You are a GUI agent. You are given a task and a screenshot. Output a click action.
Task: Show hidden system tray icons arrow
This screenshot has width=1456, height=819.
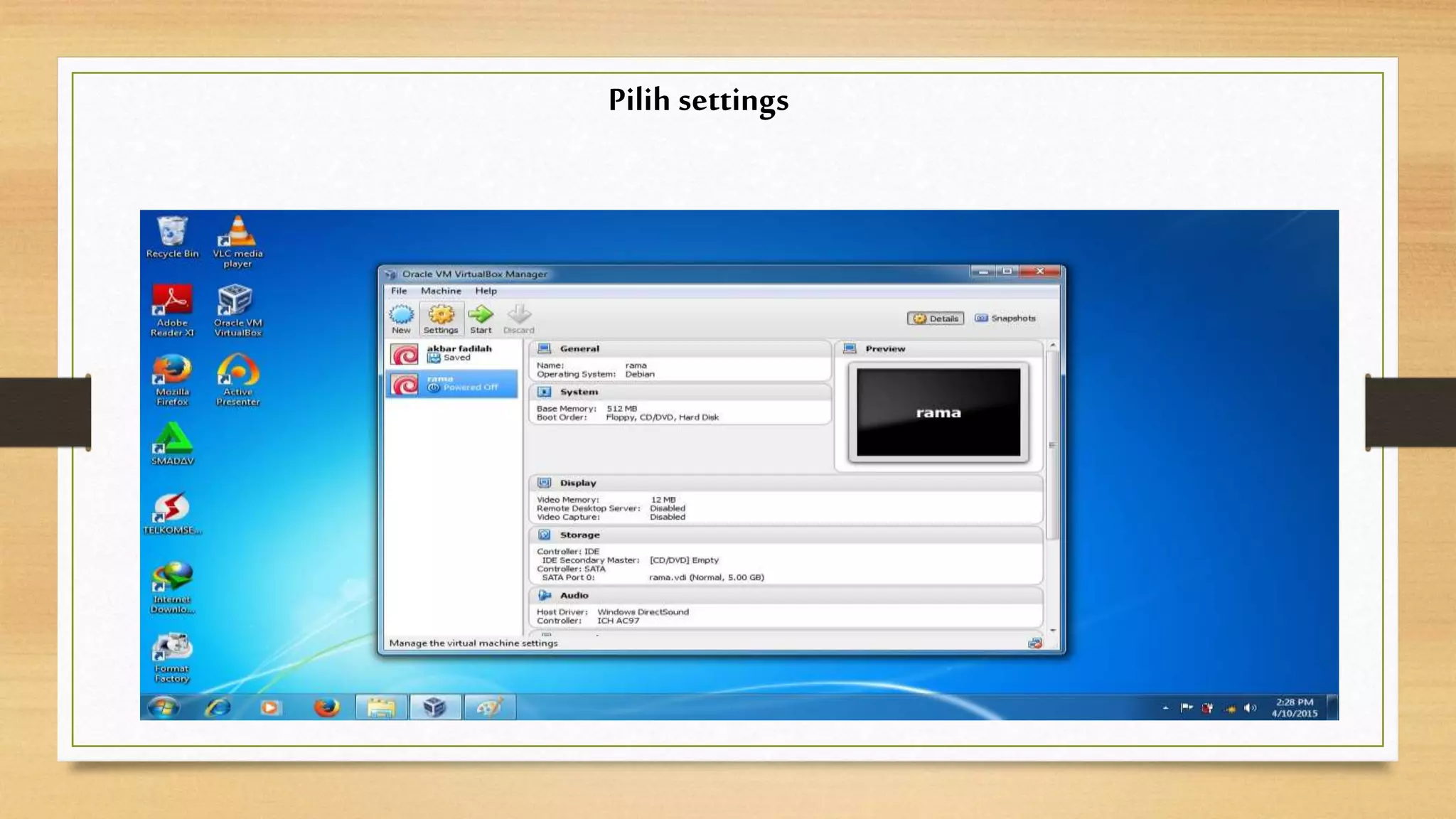(x=1165, y=708)
